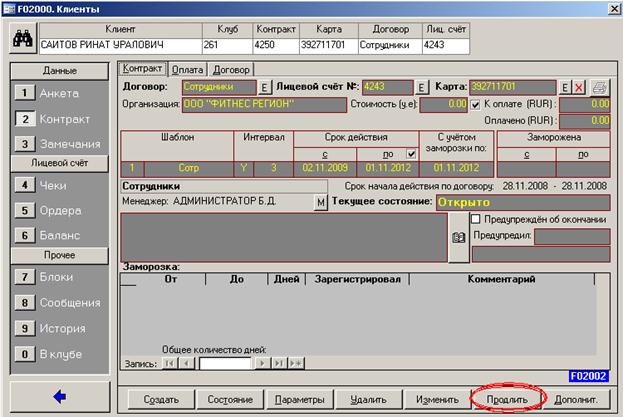The image size is (623, 417).
Task: Open the book icon beside notes area
Action: [x=459, y=237]
